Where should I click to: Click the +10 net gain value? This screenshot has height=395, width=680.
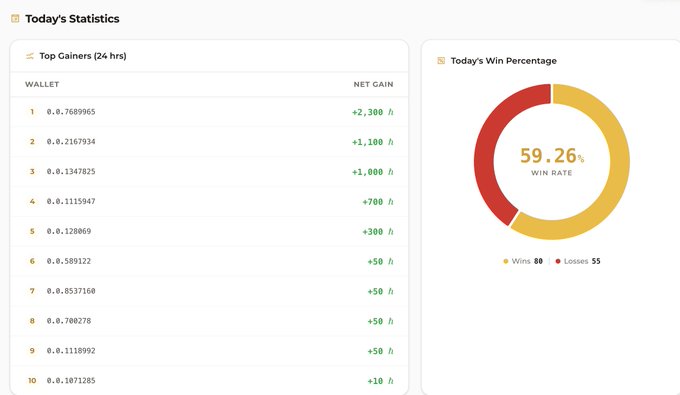tap(376, 381)
